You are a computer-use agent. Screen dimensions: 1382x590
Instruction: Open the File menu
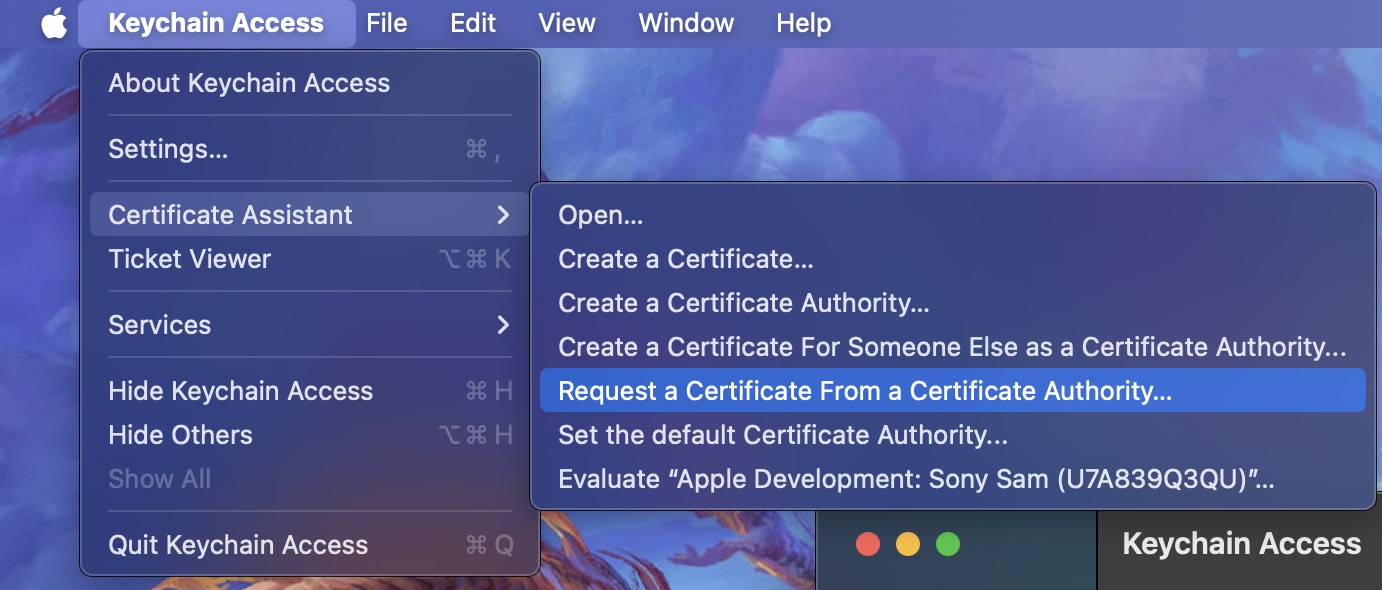(387, 23)
